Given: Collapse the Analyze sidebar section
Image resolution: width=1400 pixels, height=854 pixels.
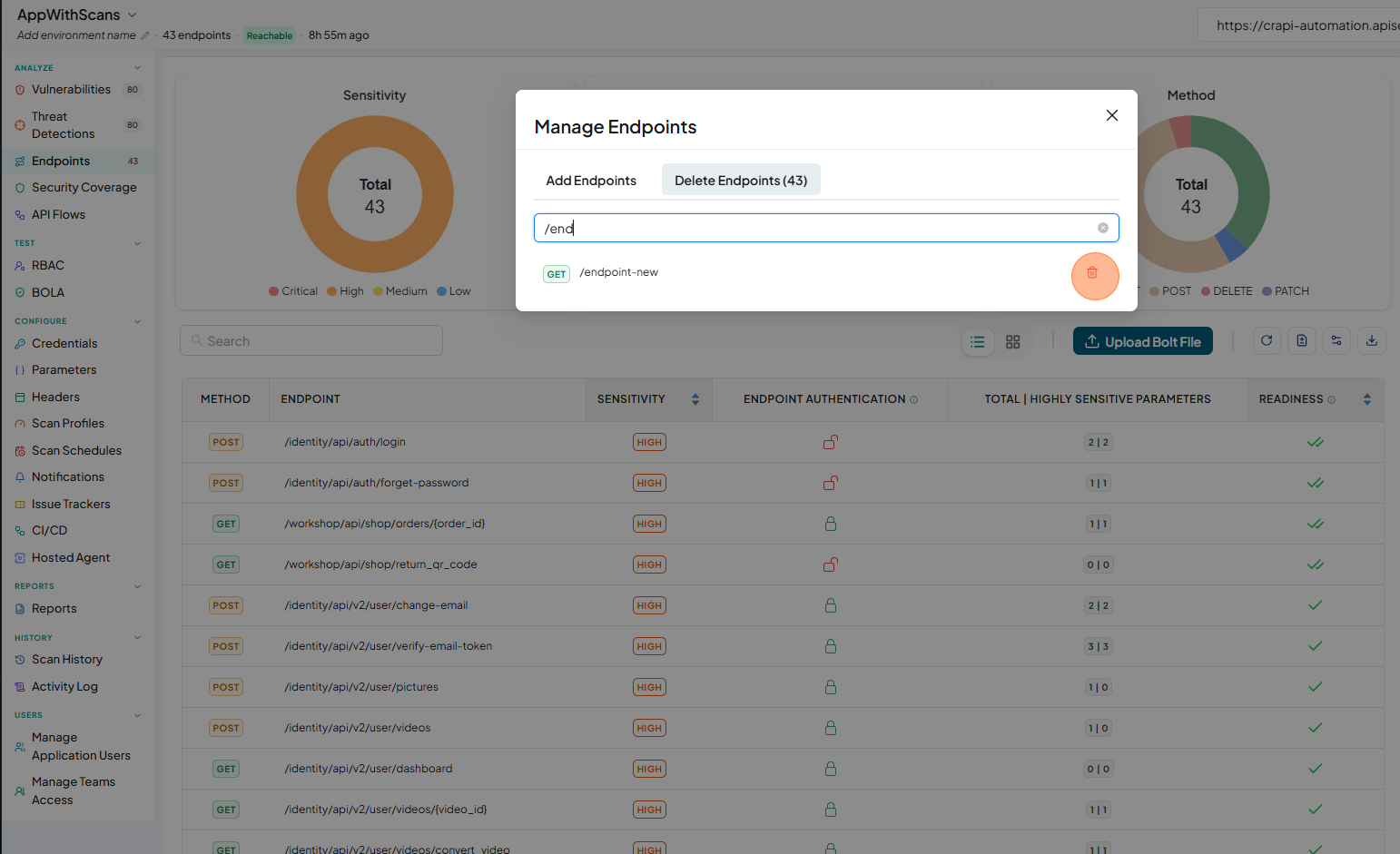Looking at the screenshot, I should [138, 68].
